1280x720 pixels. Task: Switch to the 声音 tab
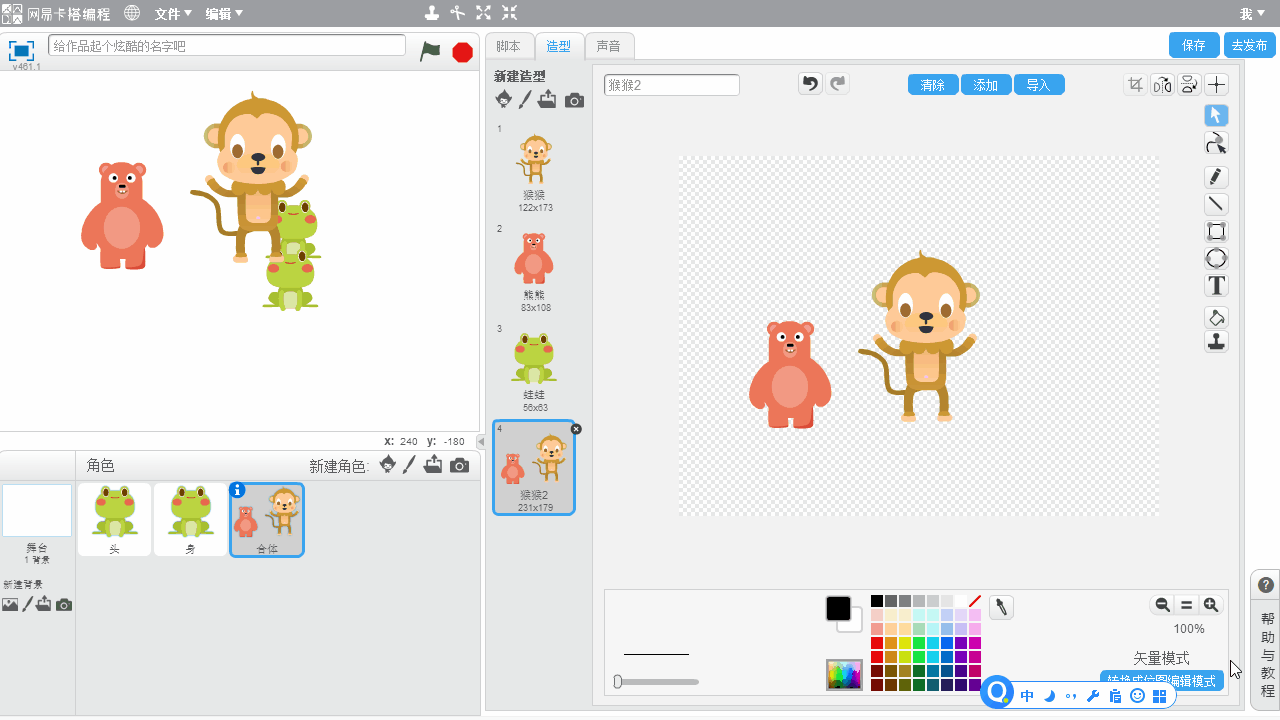pos(609,46)
